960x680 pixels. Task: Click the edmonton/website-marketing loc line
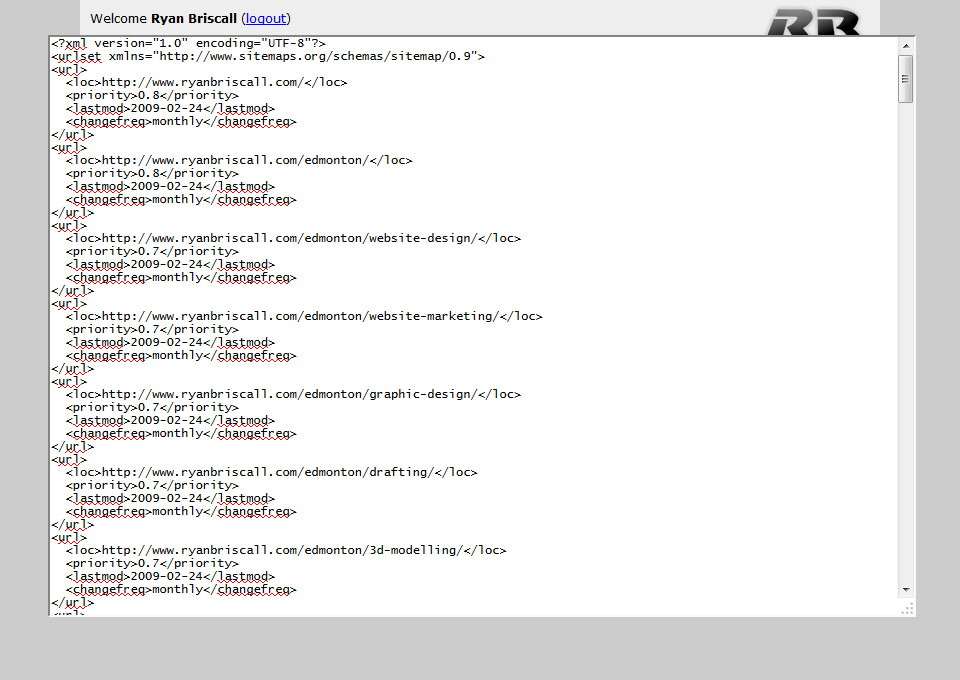[x=304, y=317]
